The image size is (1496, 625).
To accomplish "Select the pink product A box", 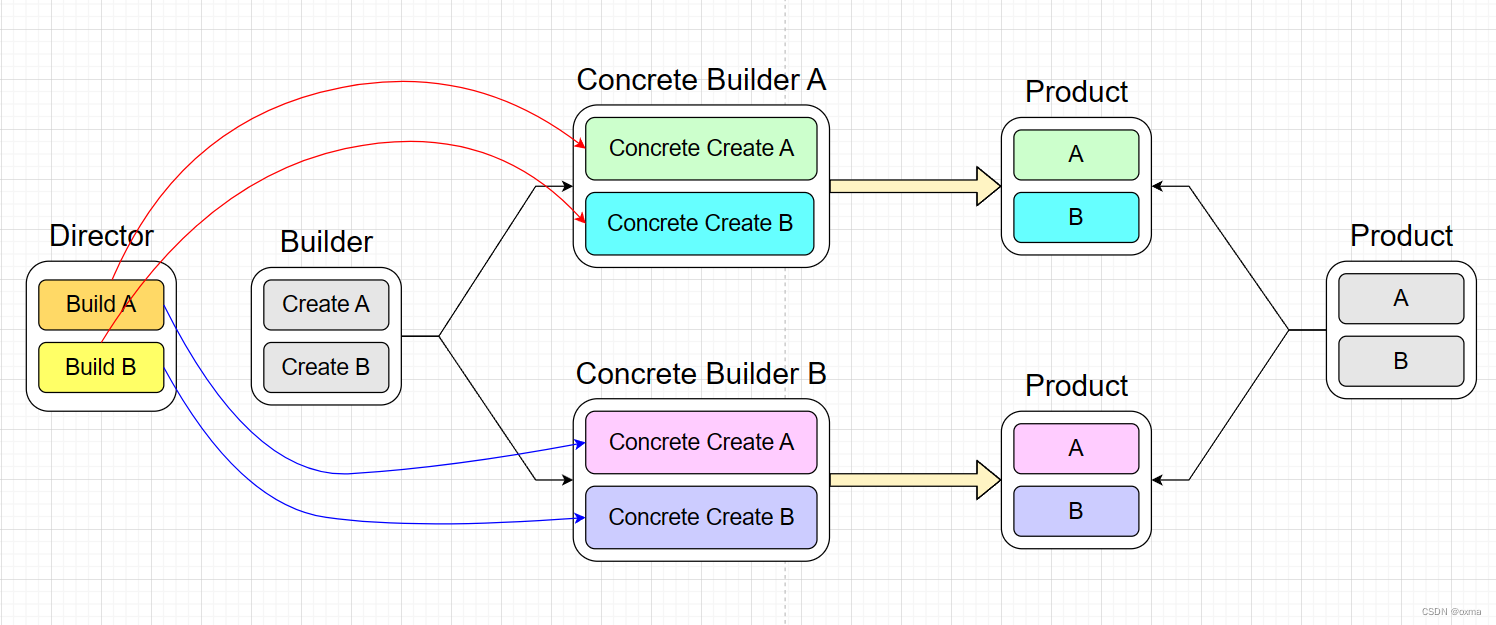I will 1076,449.
